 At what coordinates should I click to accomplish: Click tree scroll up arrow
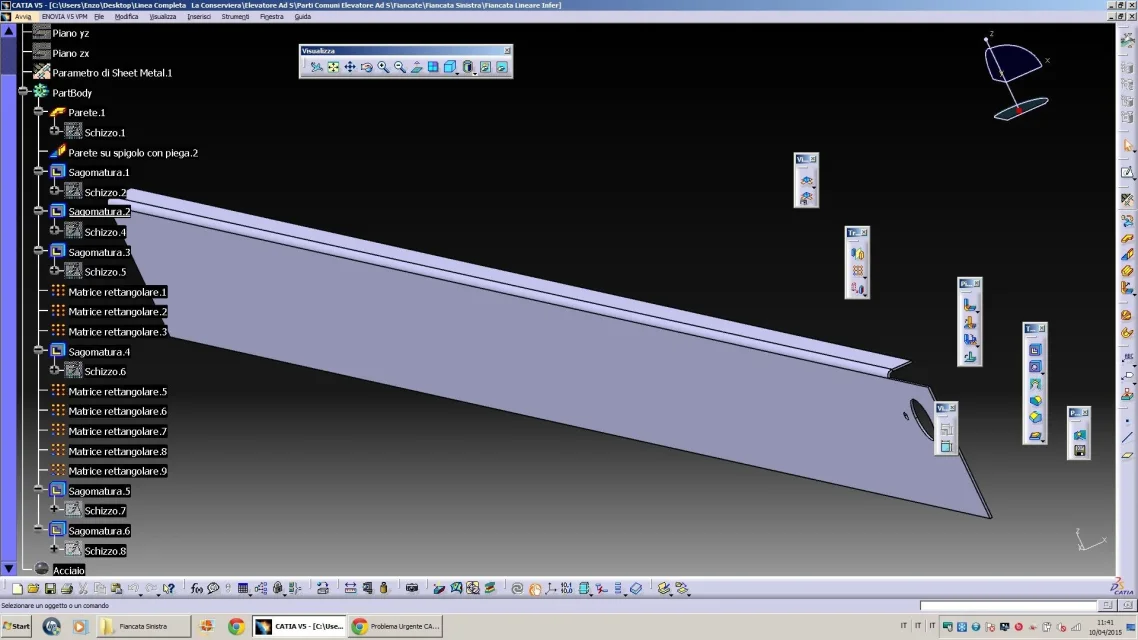point(9,31)
